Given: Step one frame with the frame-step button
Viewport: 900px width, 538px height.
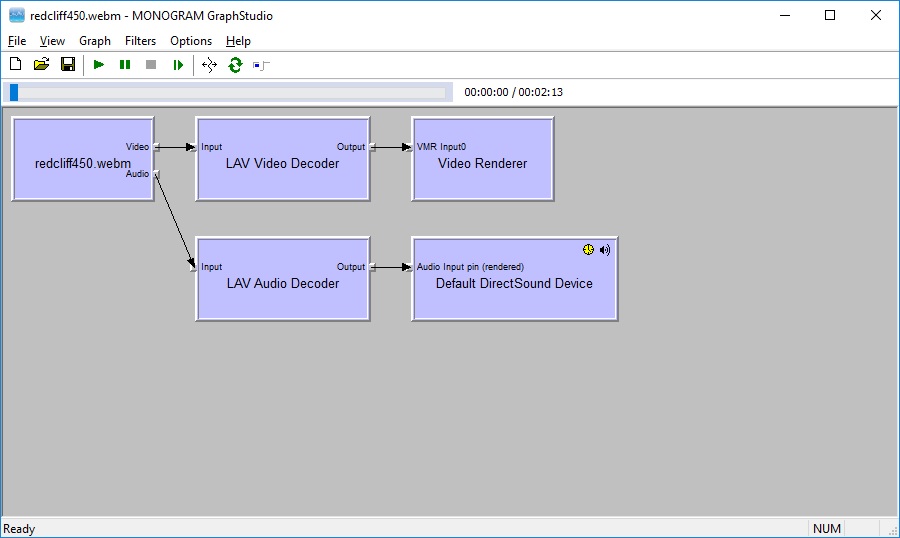Looking at the screenshot, I should 178,65.
